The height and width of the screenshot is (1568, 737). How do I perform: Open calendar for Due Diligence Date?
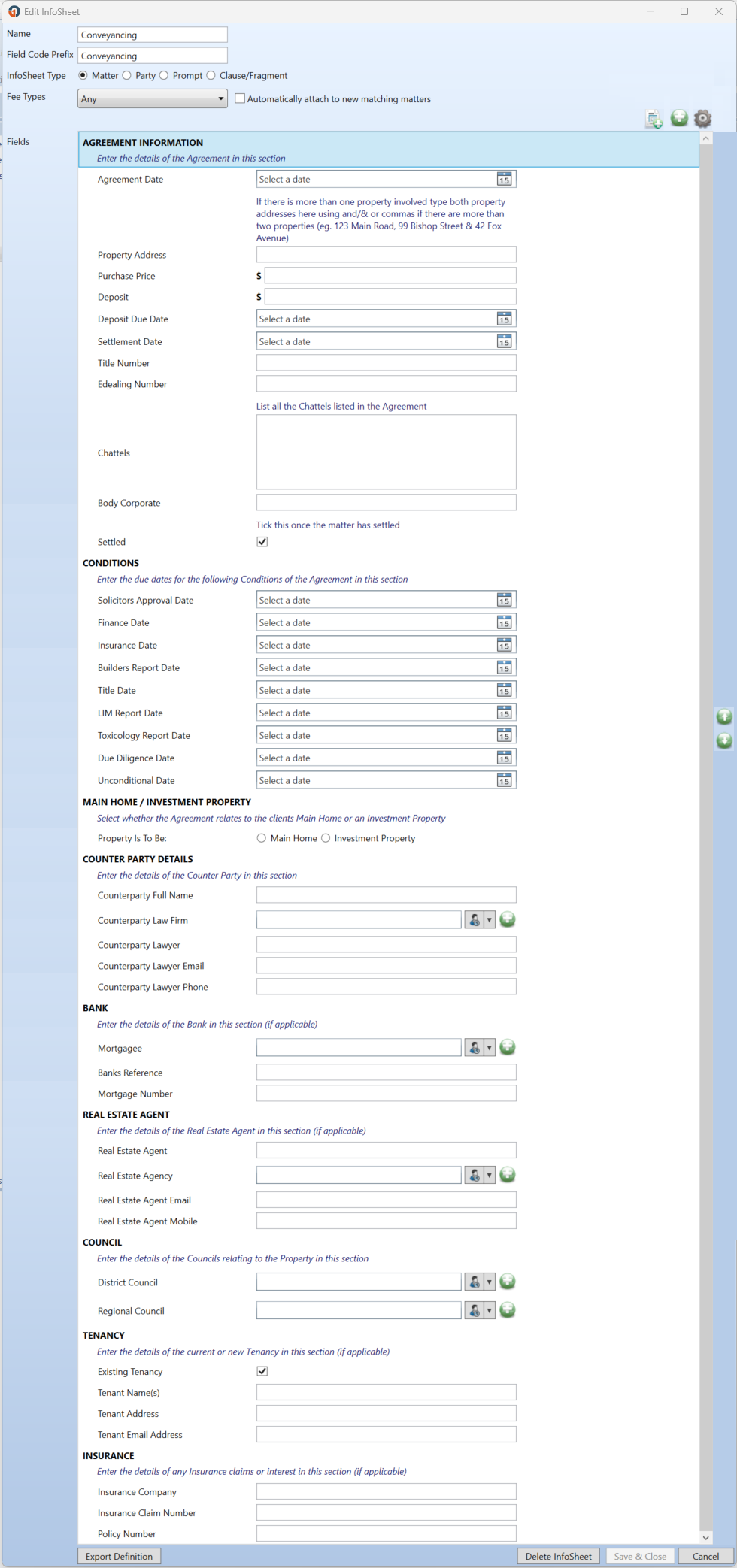tap(504, 758)
